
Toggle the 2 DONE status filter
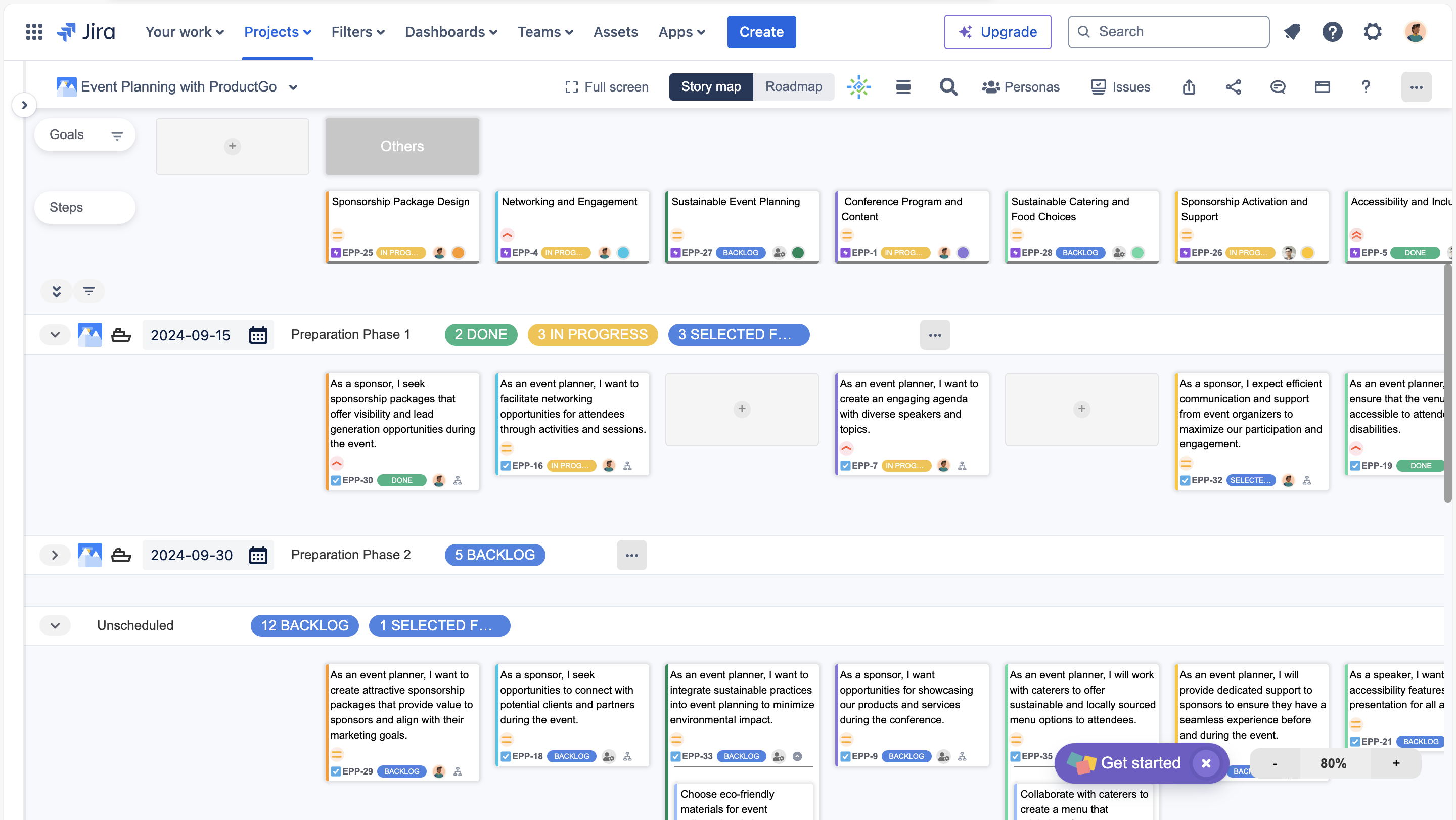(480, 335)
